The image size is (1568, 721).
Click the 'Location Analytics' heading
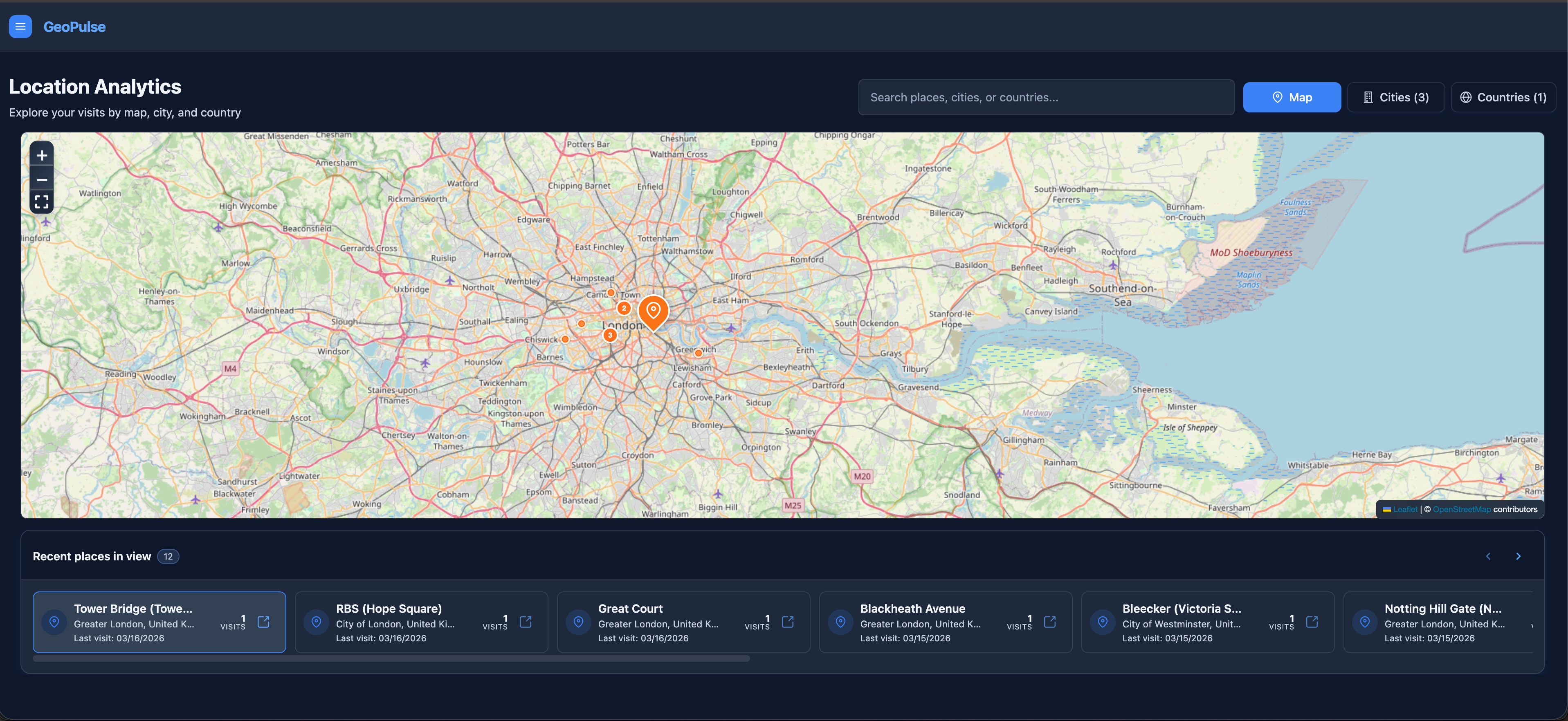(95, 86)
